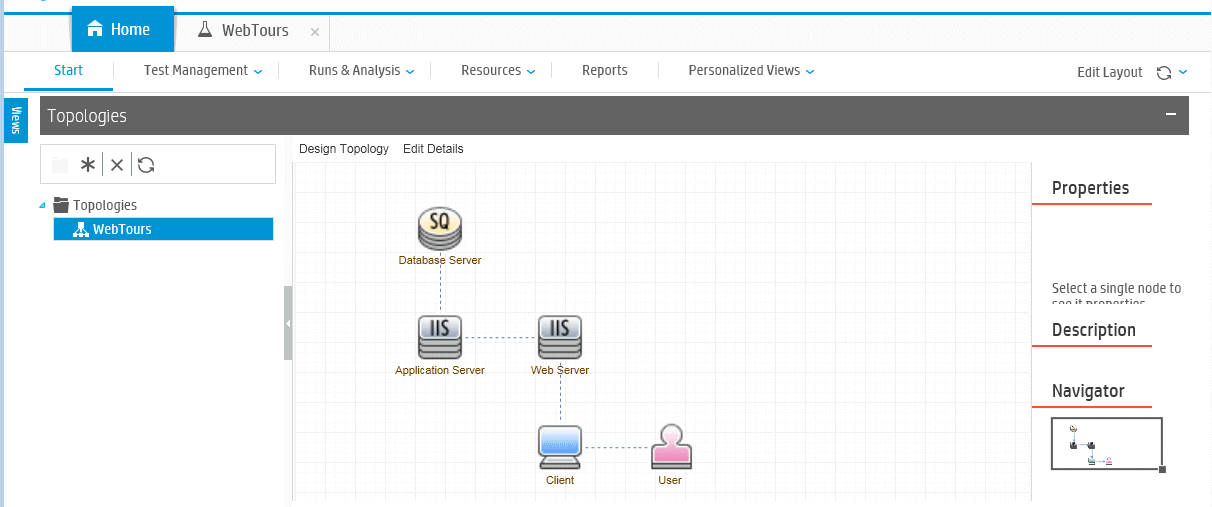Click the Client label text

pos(560,480)
